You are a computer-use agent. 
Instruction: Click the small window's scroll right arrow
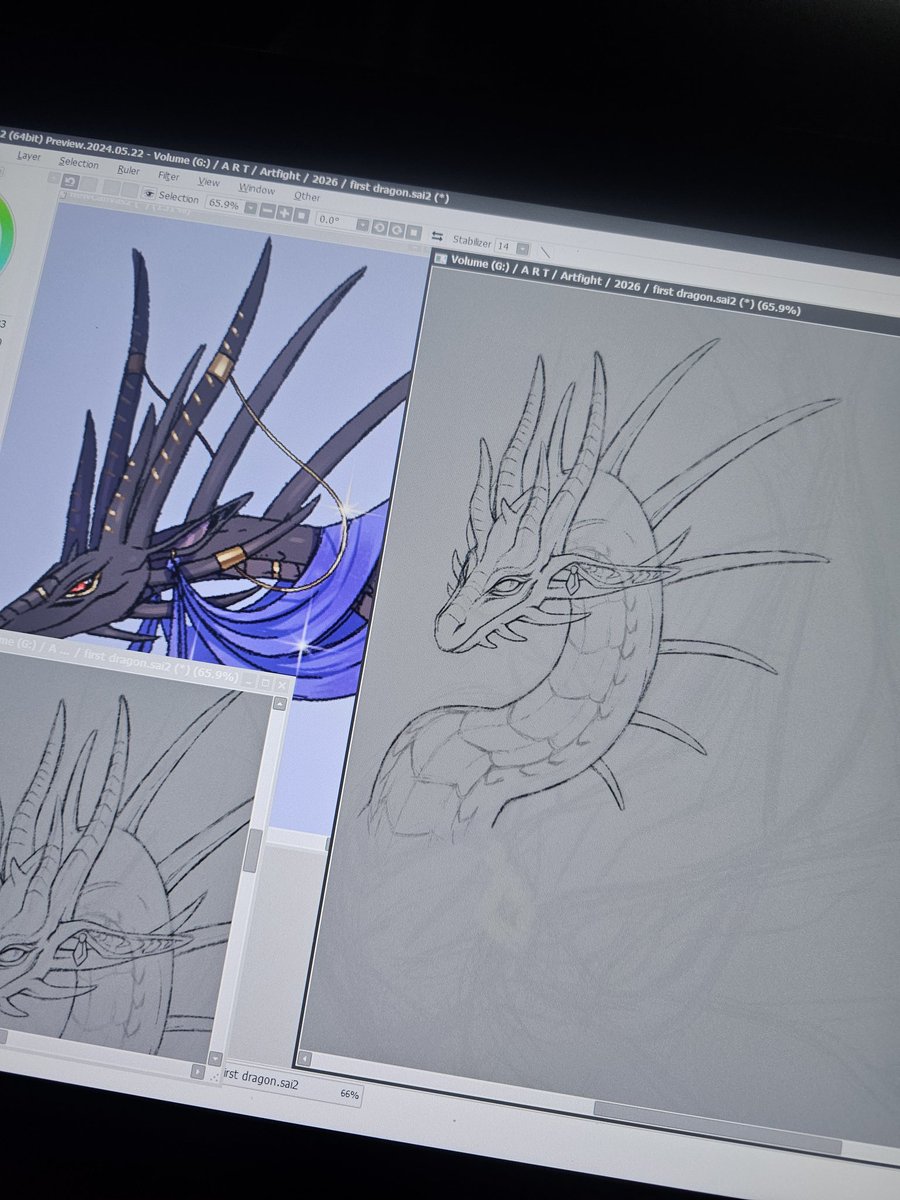tap(198, 1072)
